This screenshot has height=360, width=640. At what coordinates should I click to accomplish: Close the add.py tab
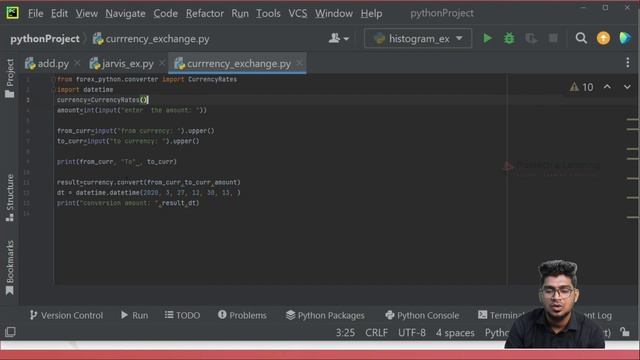tap(77, 63)
